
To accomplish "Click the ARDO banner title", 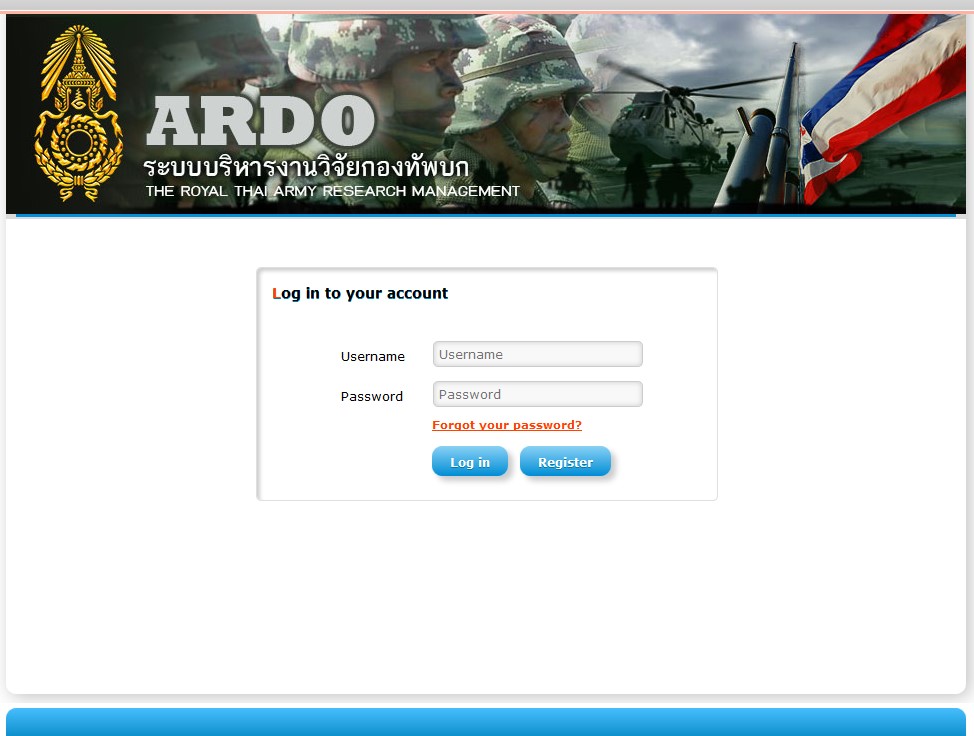I will (260, 121).
